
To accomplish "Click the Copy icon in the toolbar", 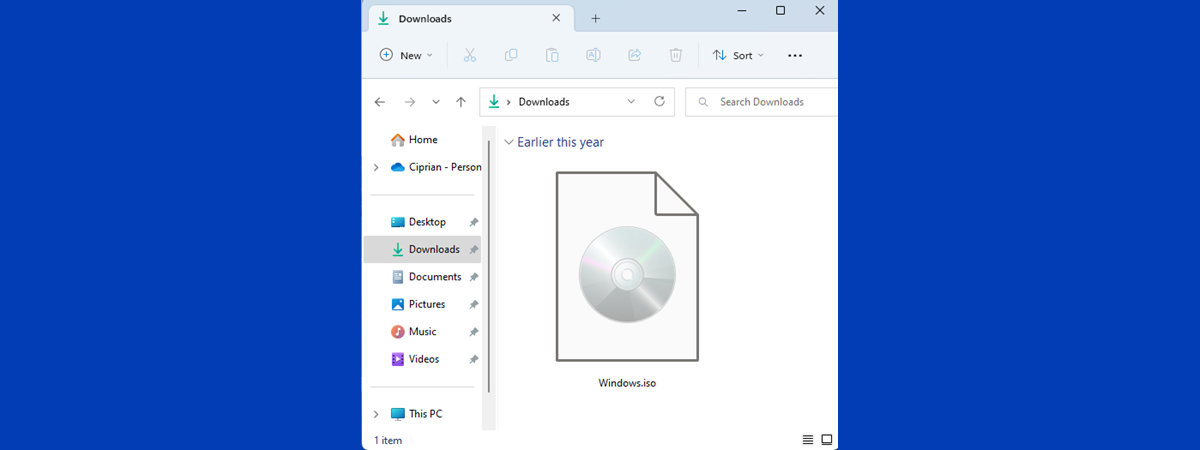I will 511,55.
